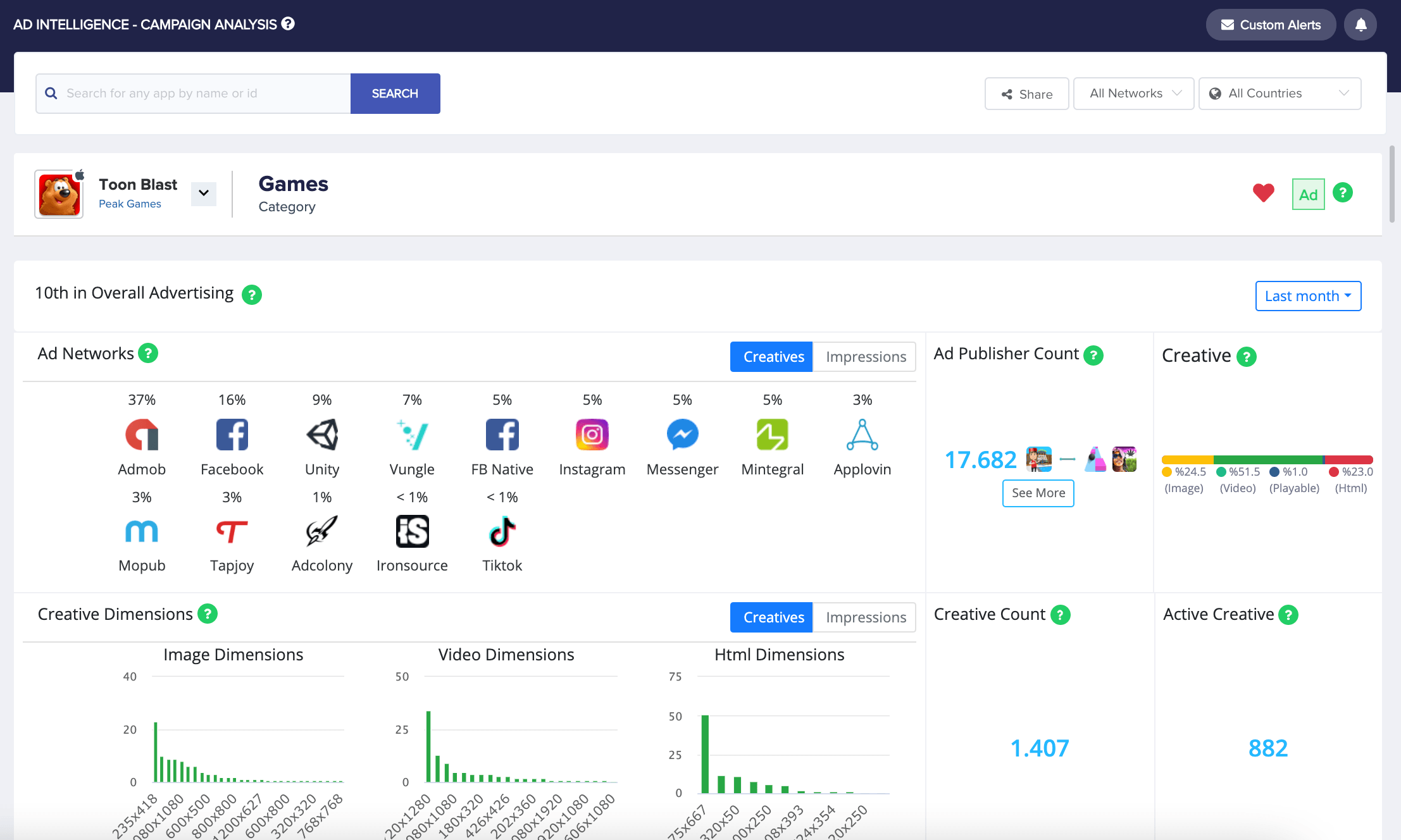This screenshot has width=1401, height=840.
Task: Expand the Toon Blast app selector arrow
Action: [x=204, y=193]
